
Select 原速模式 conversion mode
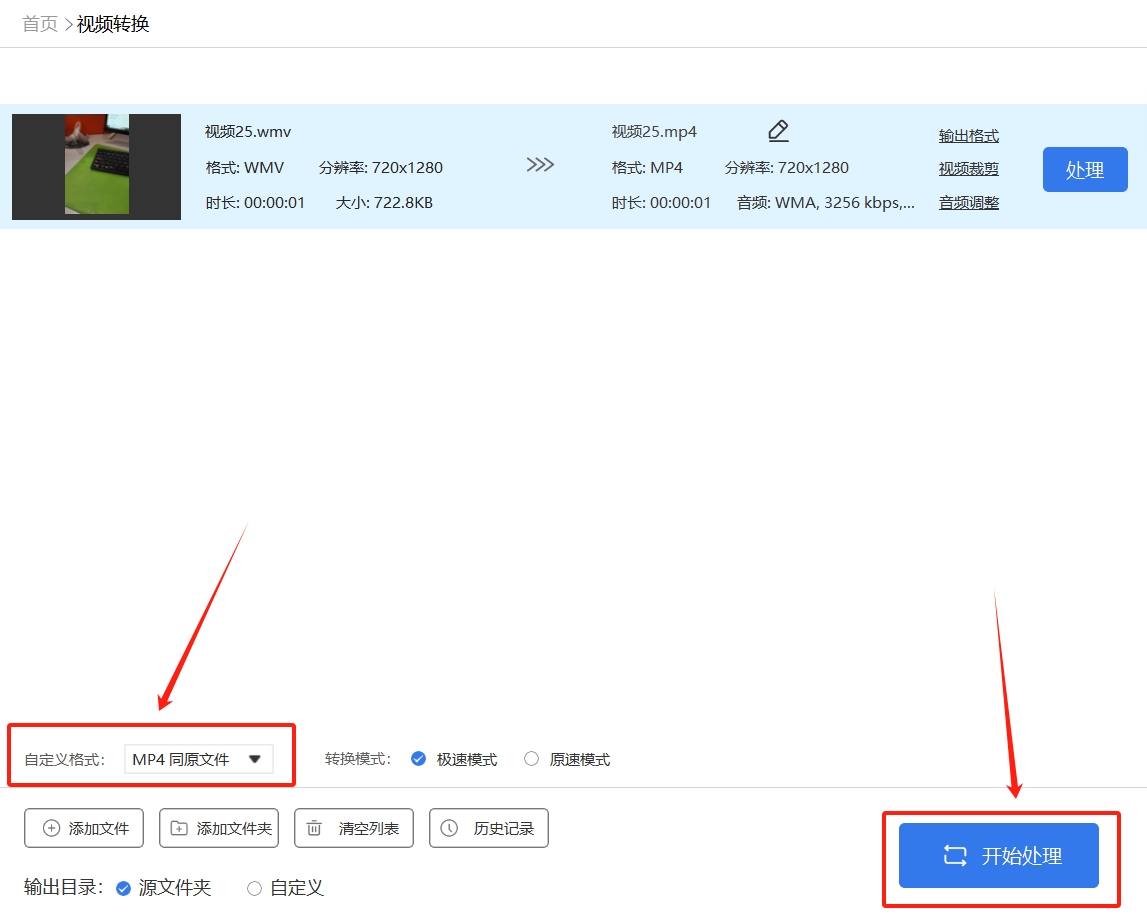532,759
